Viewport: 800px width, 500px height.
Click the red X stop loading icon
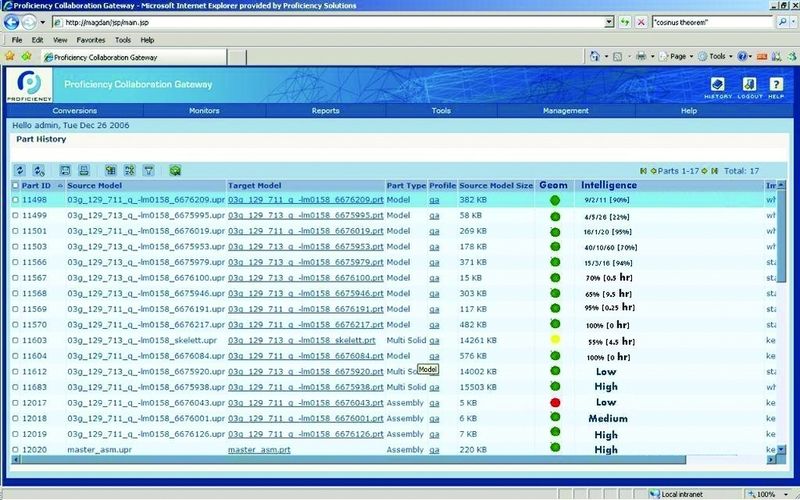(641, 22)
